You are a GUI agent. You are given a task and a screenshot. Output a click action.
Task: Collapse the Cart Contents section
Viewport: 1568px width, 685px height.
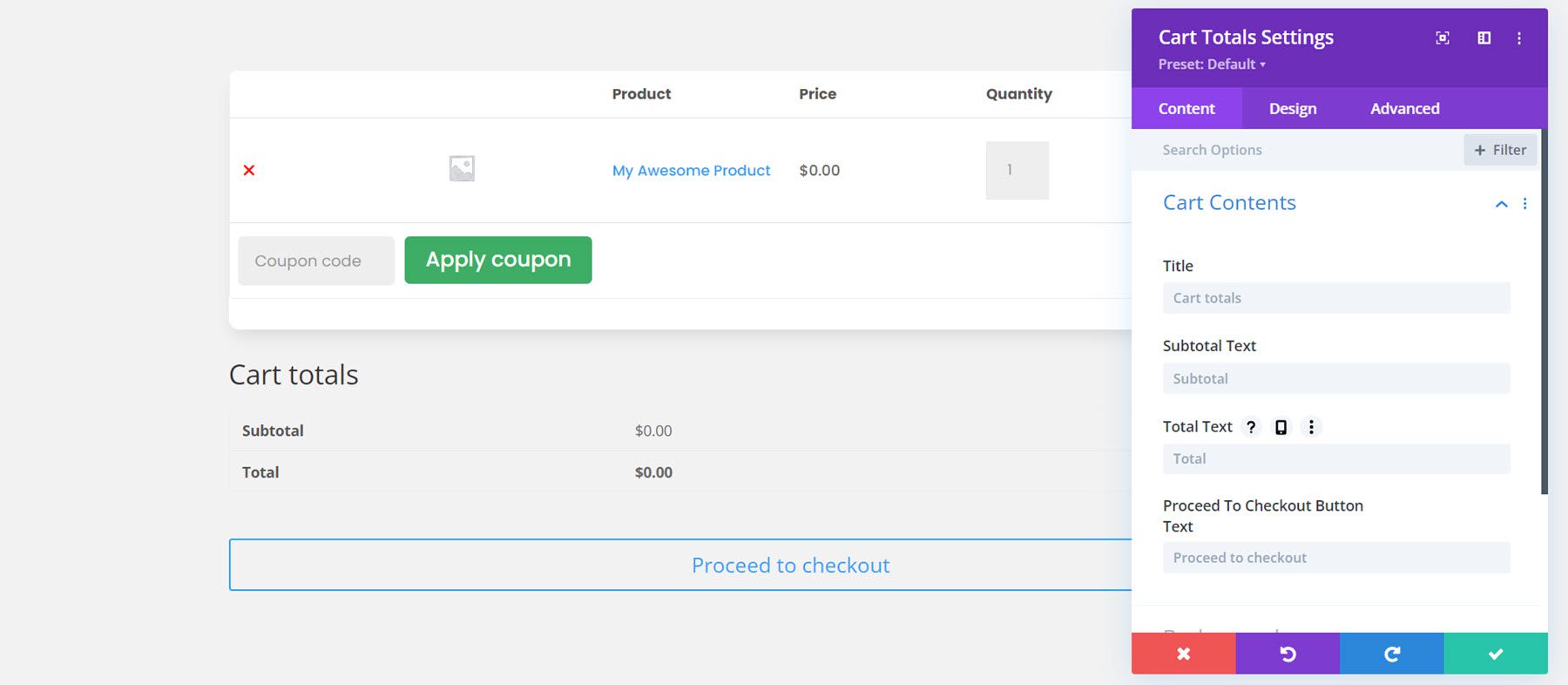[1501, 204]
